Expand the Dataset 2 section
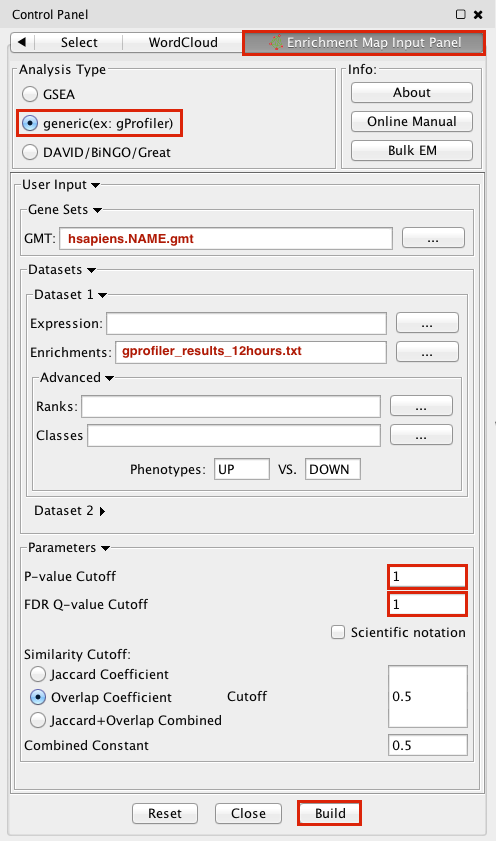This screenshot has width=496, height=841. click(x=102, y=511)
